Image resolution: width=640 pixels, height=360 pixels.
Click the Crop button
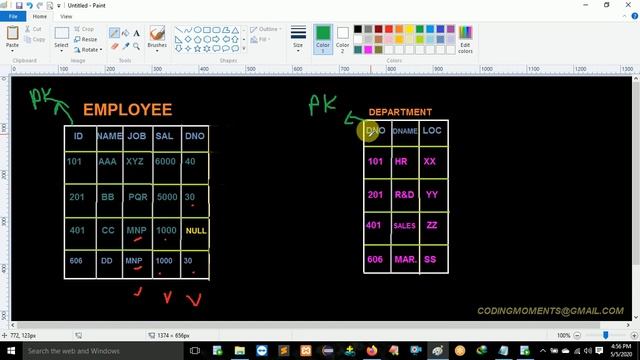click(x=84, y=29)
